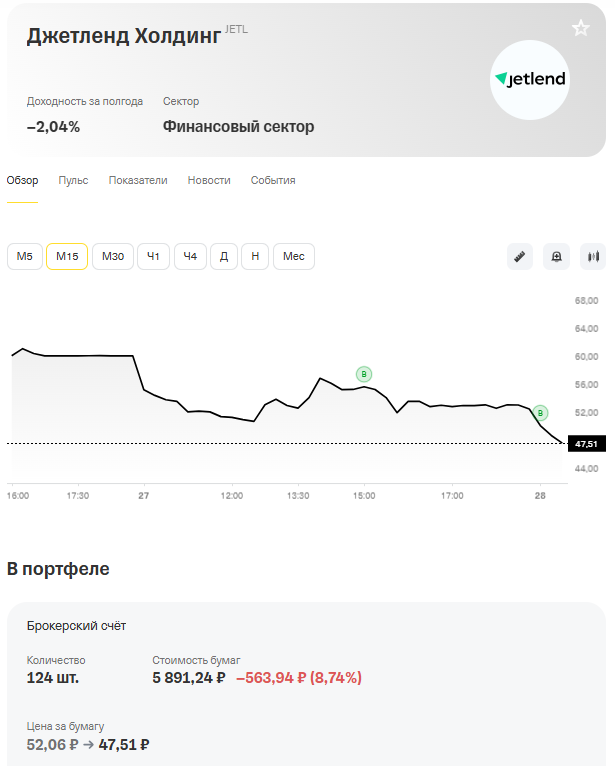This screenshot has width=615, height=766.
Task: Select the Мес monthly timeframe
Action: [294, 256]
